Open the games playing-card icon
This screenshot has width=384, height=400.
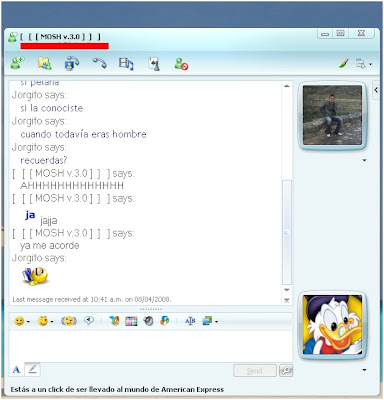tap(154, 64)
